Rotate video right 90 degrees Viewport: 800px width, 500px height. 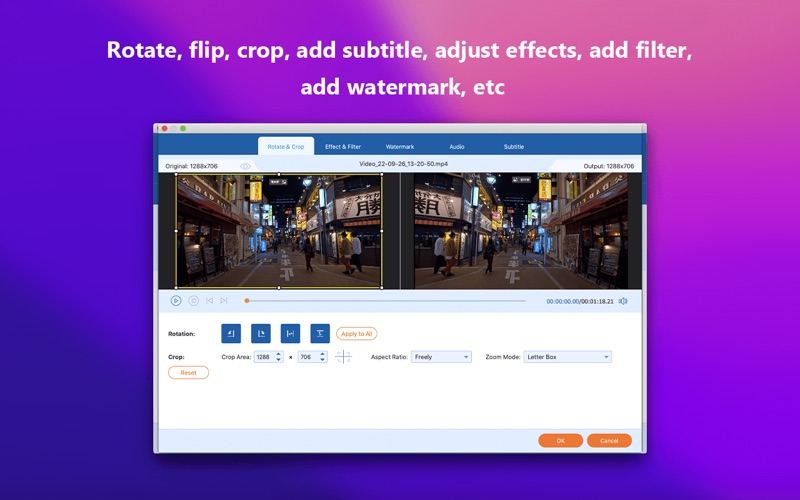click(x=261, y=334)
